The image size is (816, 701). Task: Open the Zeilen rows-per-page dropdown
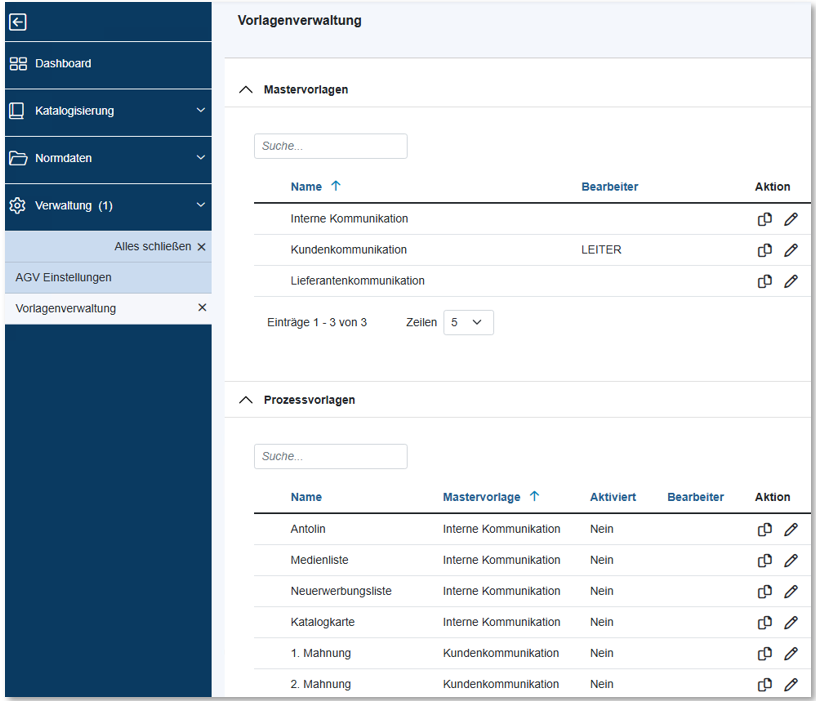pyautogui.click(x=468, y=322)
